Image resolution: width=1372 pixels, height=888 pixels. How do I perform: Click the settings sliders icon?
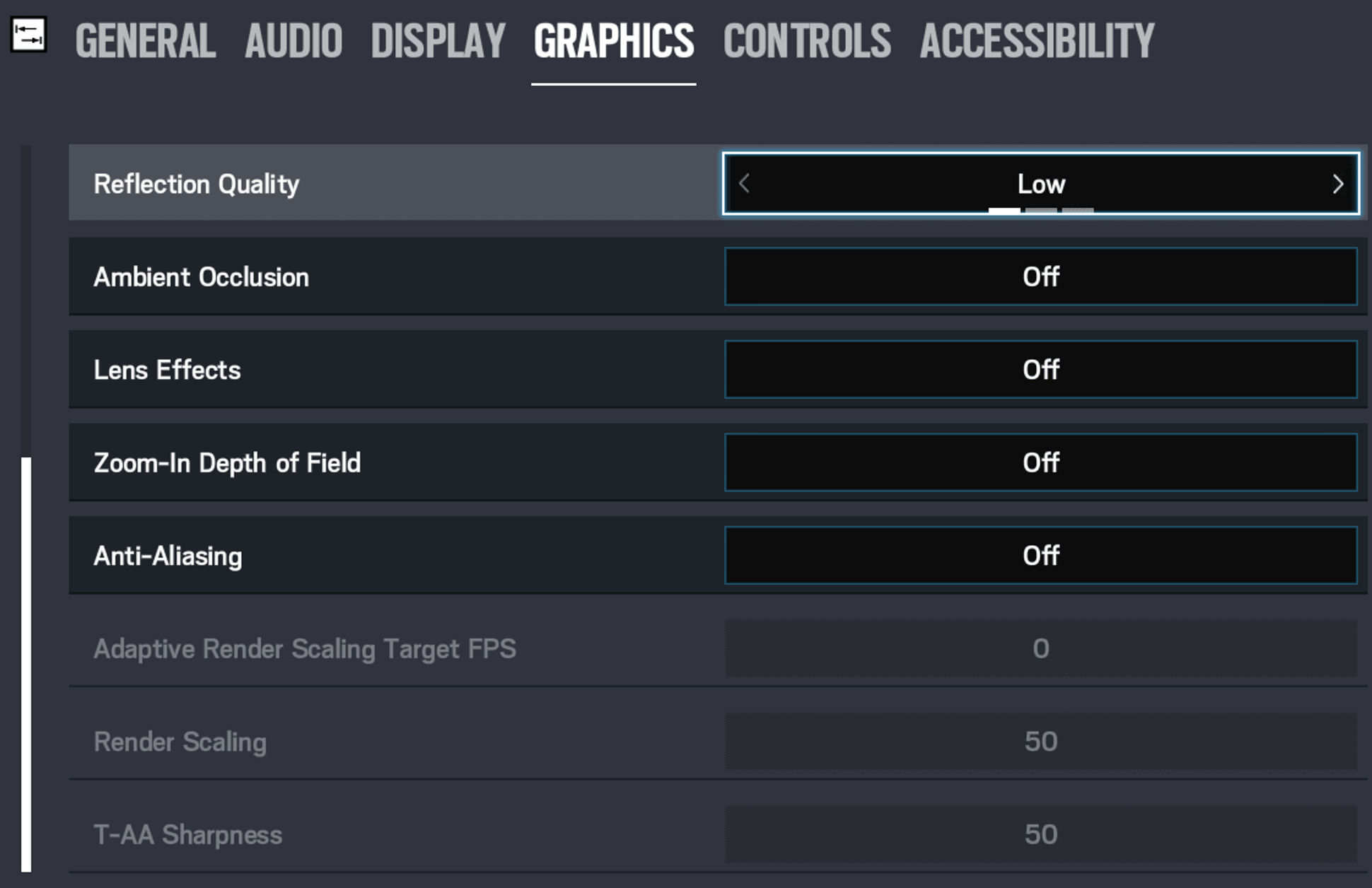pos(28,35)
